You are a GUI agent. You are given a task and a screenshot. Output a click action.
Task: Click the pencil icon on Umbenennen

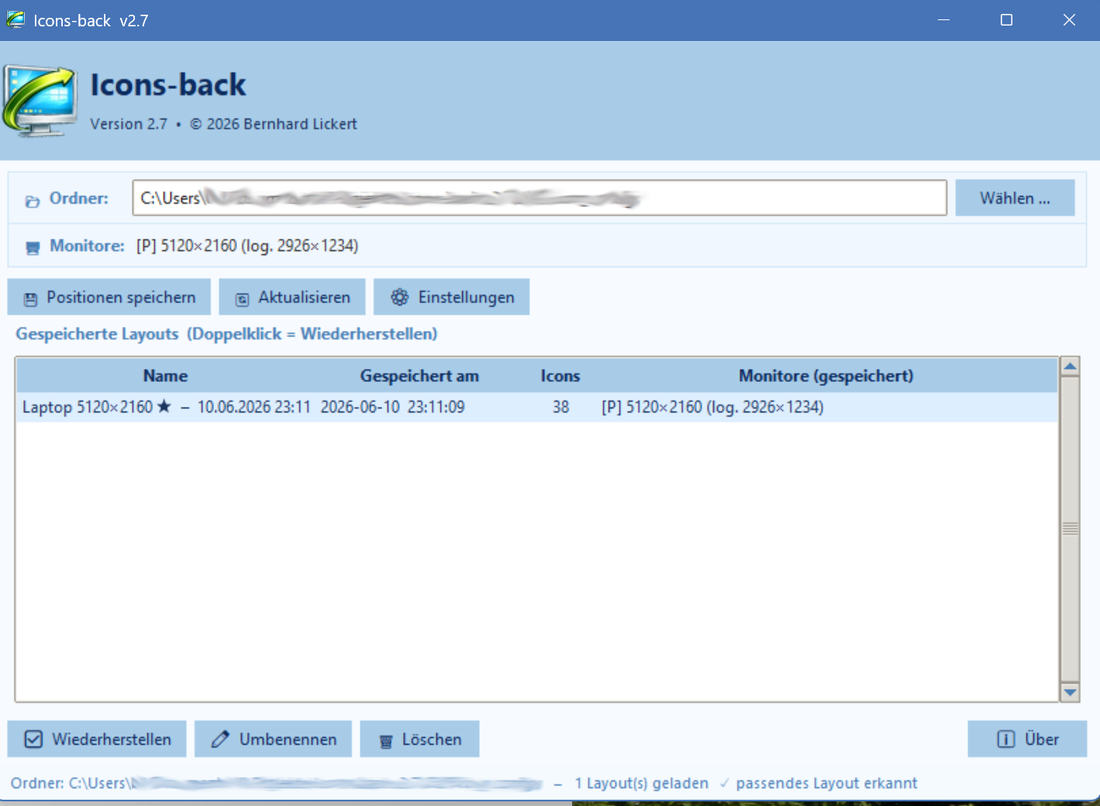(x=220, y=739)
